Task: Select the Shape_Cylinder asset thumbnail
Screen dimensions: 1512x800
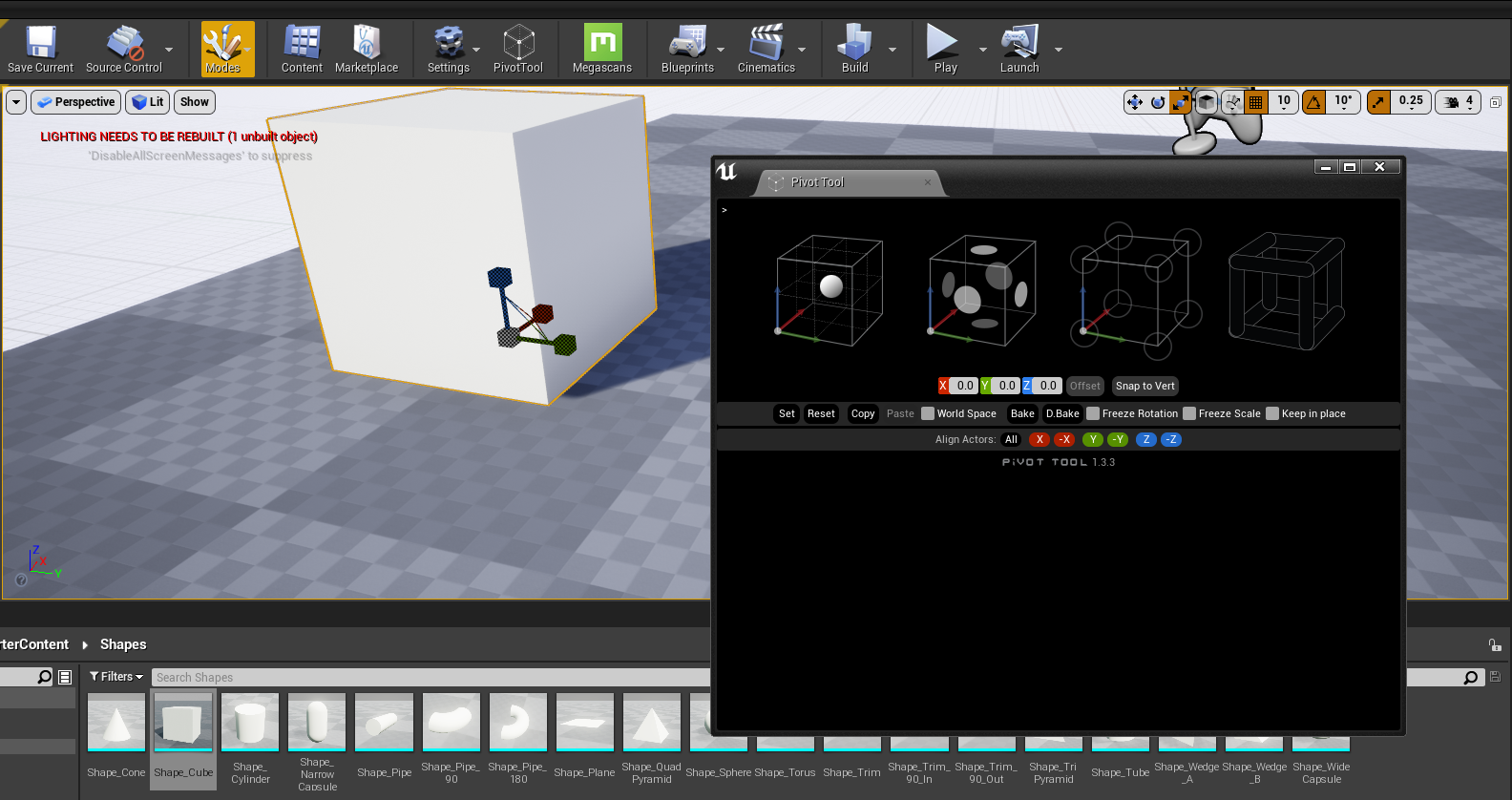Action: pos(250,722)
